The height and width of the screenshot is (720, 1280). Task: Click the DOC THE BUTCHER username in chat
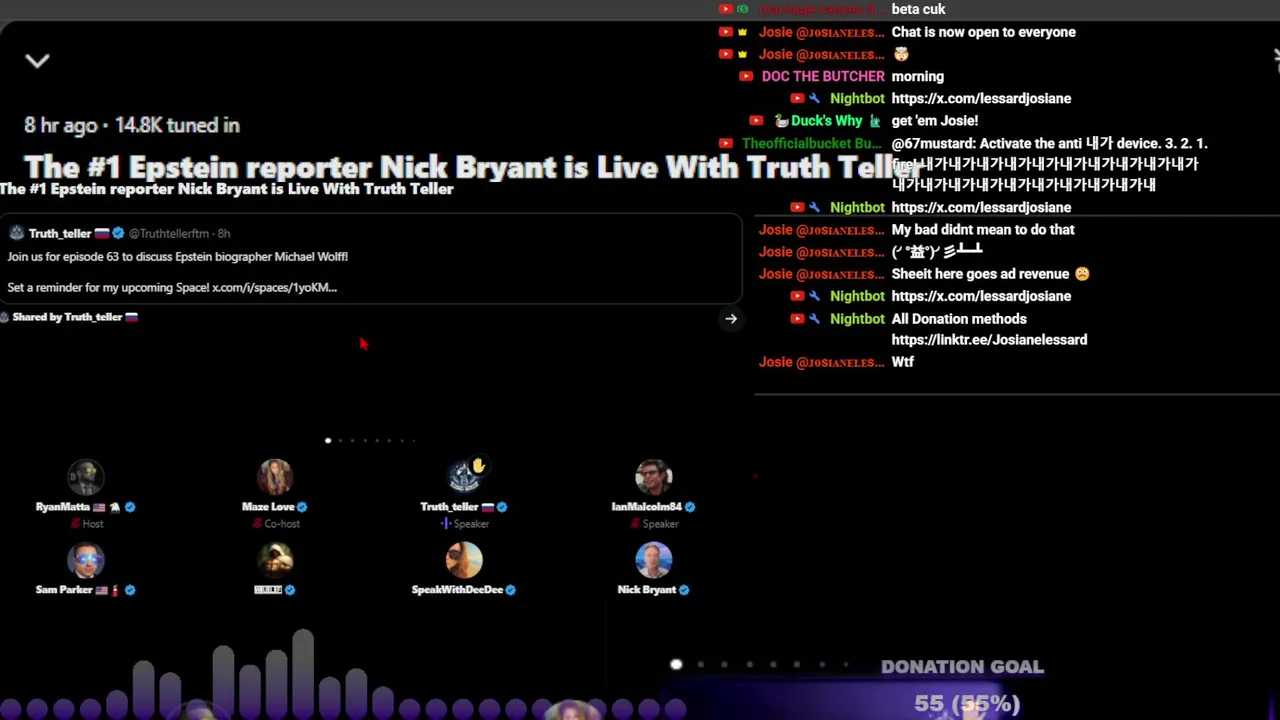click(x=823, y=76)
